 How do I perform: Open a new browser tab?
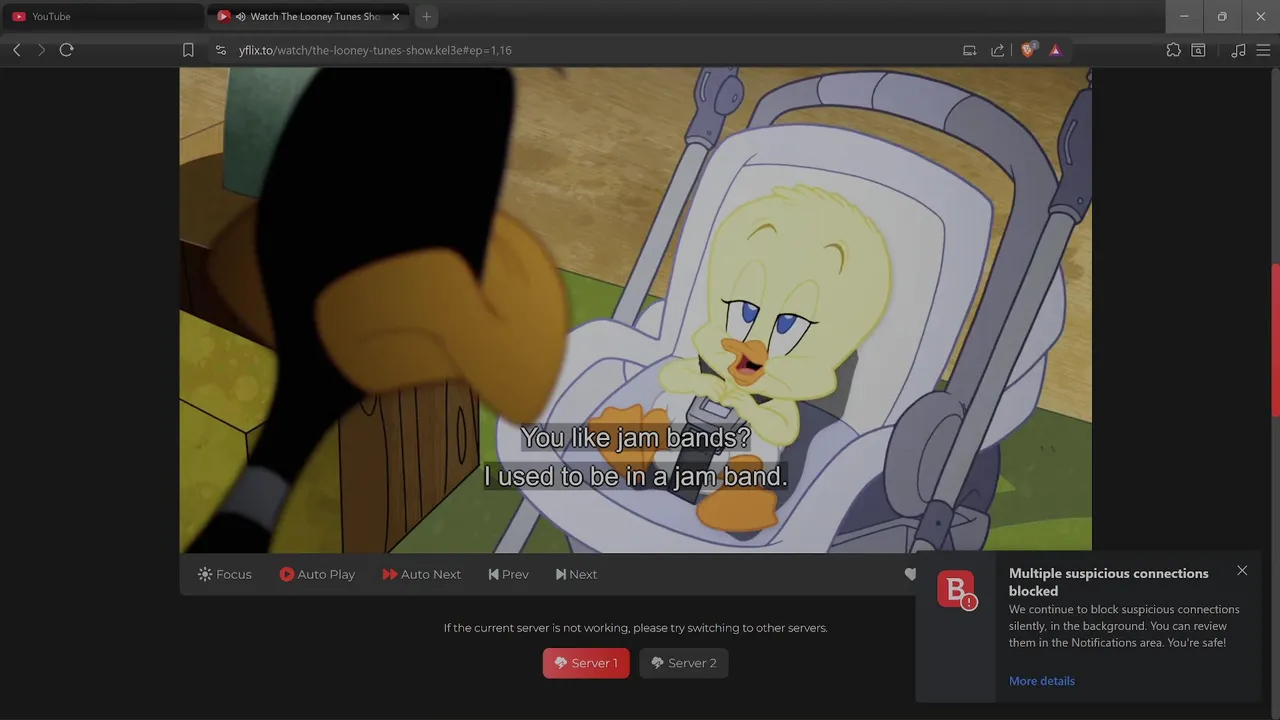(427, 16)
